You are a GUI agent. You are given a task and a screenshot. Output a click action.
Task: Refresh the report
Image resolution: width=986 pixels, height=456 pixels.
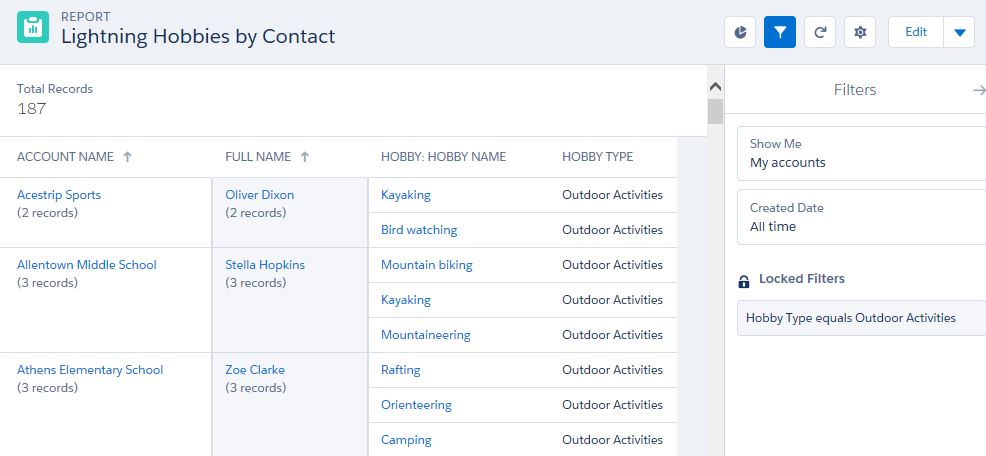820,32
